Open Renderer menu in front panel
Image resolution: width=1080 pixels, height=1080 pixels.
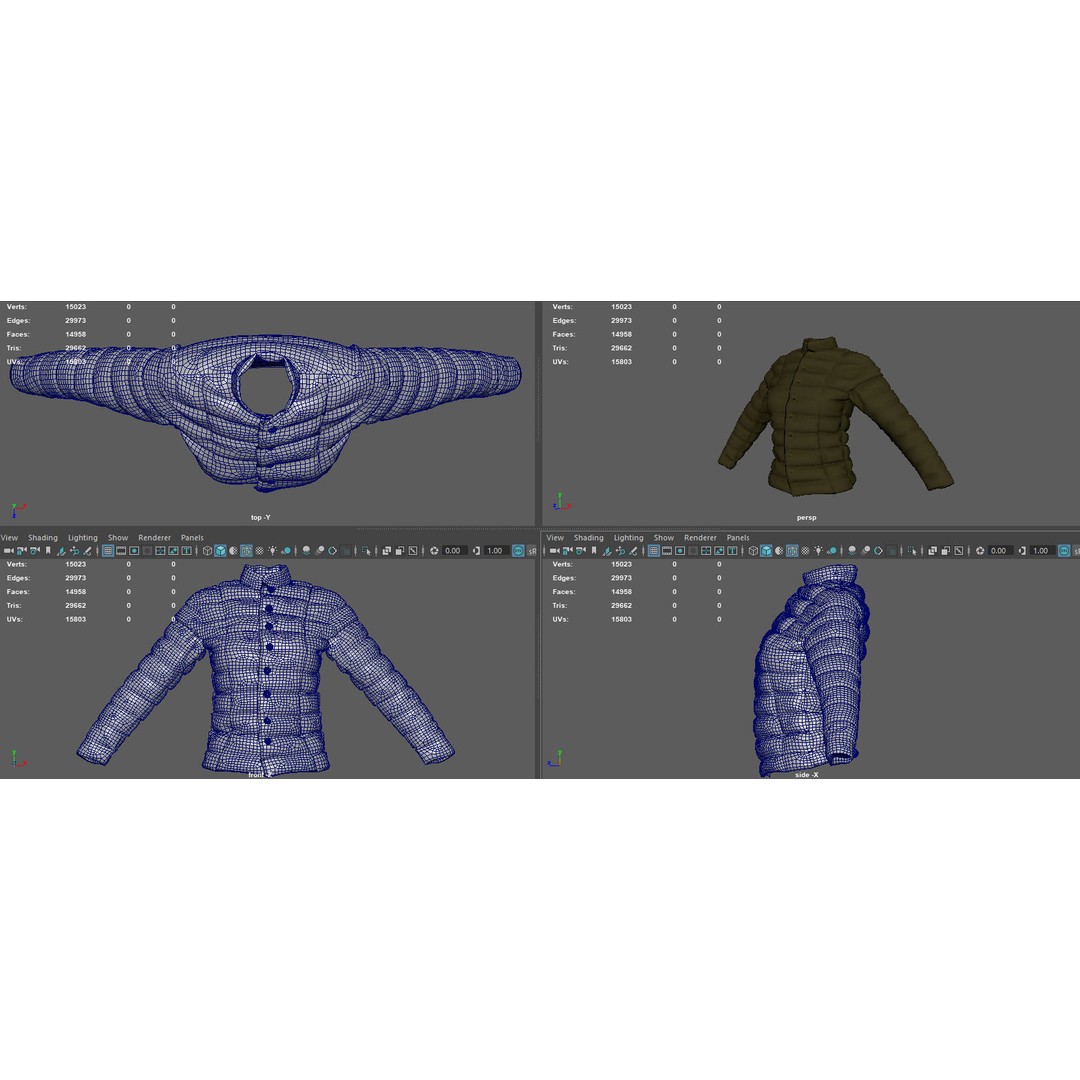coord(154,537)
